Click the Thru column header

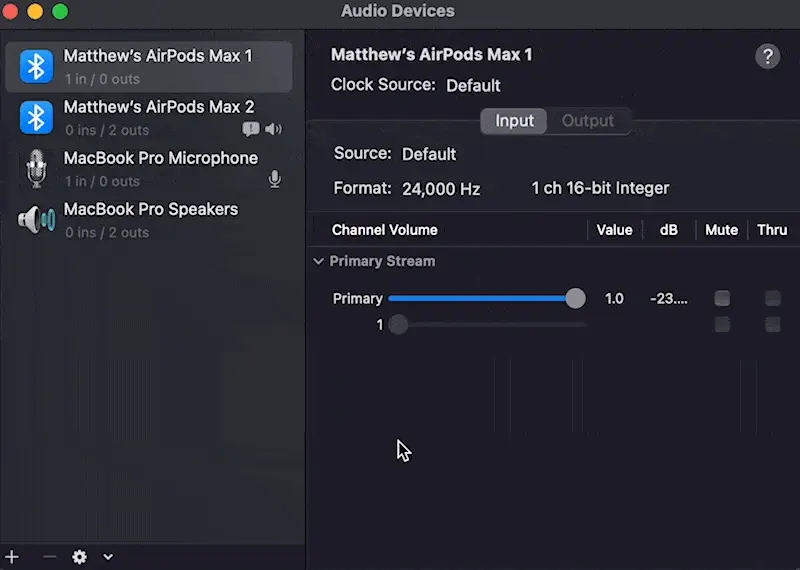(772, 230)
